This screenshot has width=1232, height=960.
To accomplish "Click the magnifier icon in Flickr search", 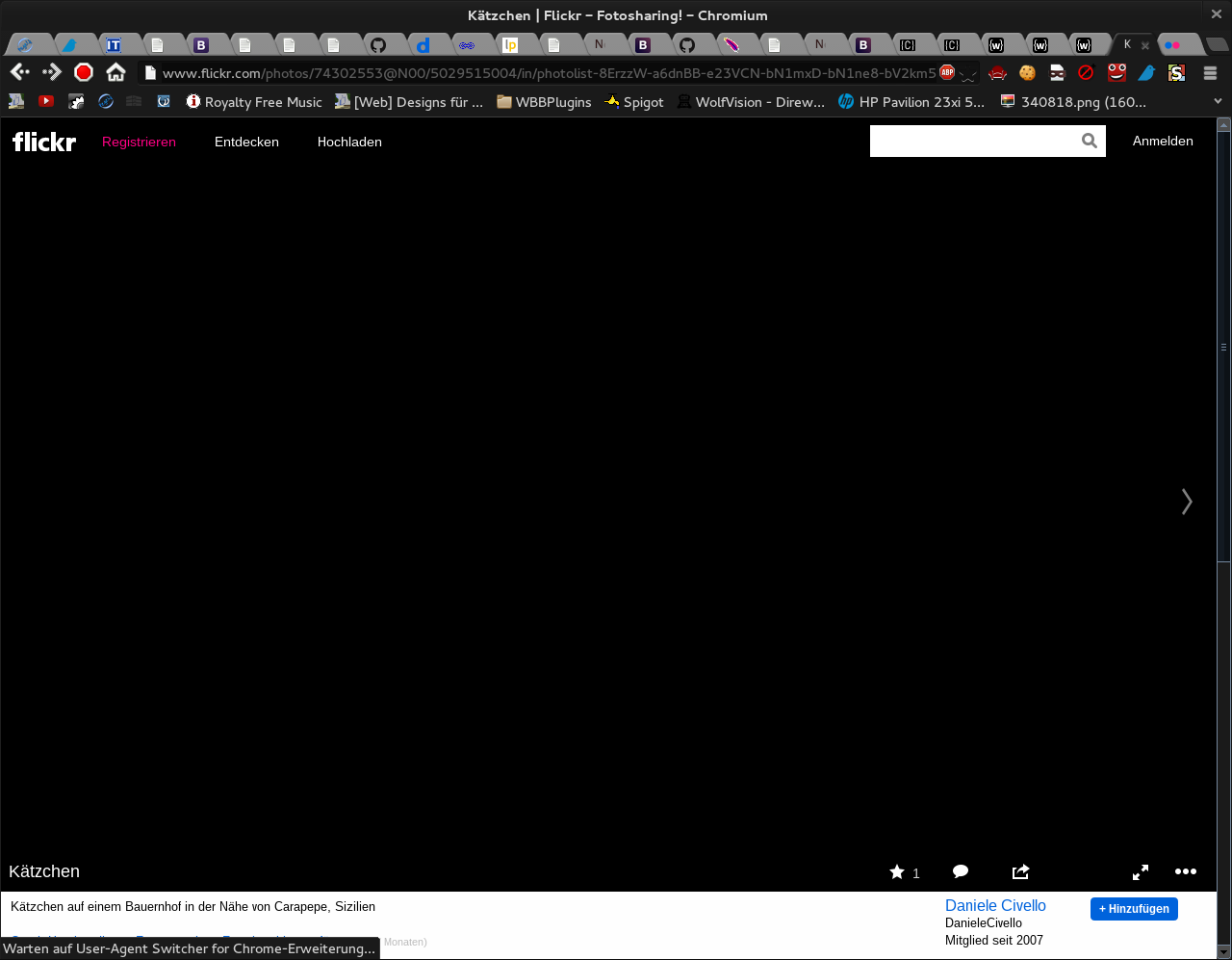I will point(1089,142).
